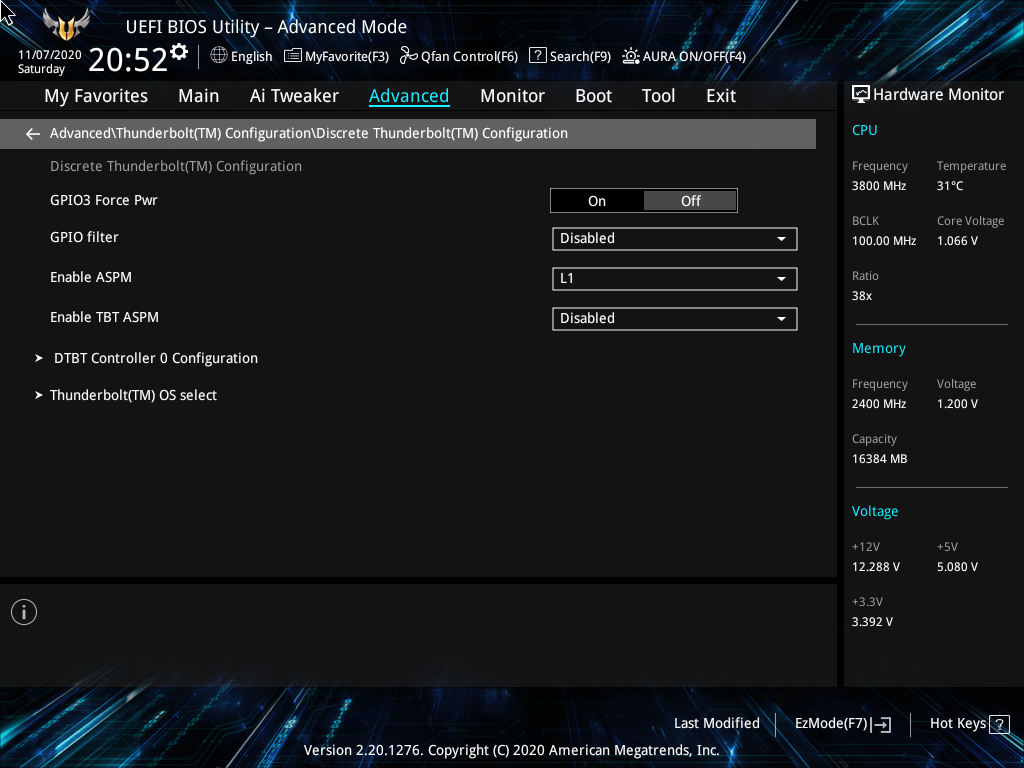Switch to Tool tab
Image resolution: width=1024 pixels, height=768 pixels.
658,96
